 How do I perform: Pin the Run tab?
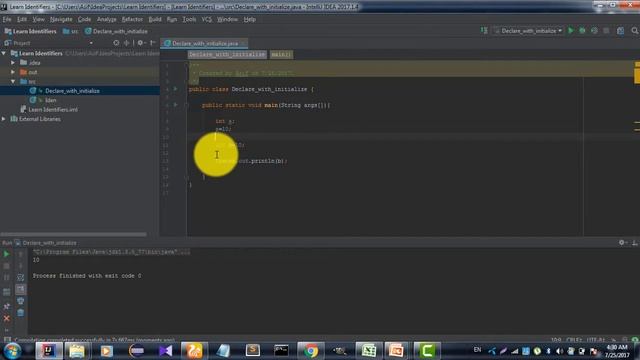(x=7, y=306)
